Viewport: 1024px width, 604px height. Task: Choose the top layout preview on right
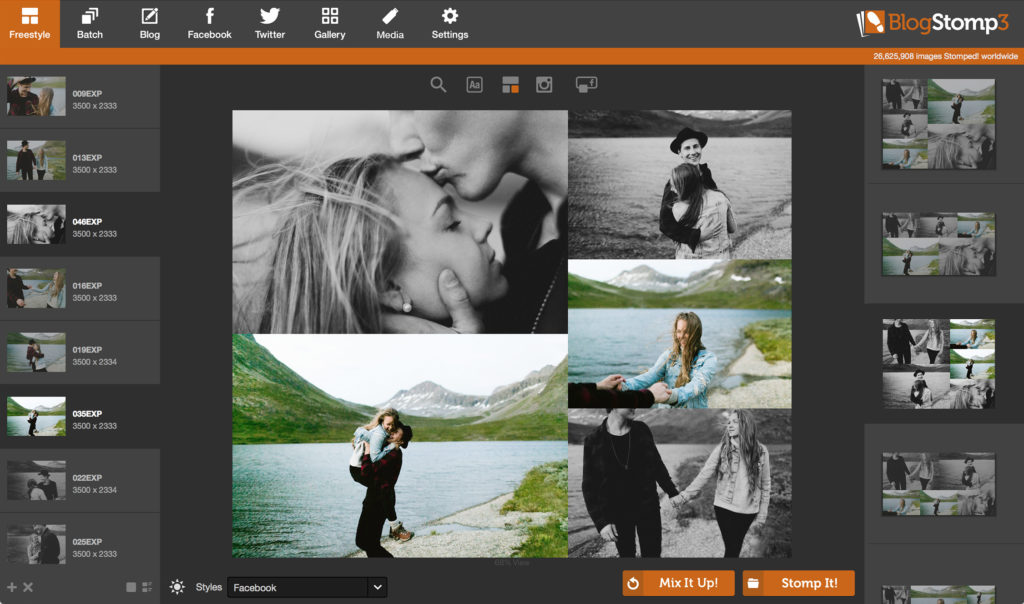coord(938,123)
